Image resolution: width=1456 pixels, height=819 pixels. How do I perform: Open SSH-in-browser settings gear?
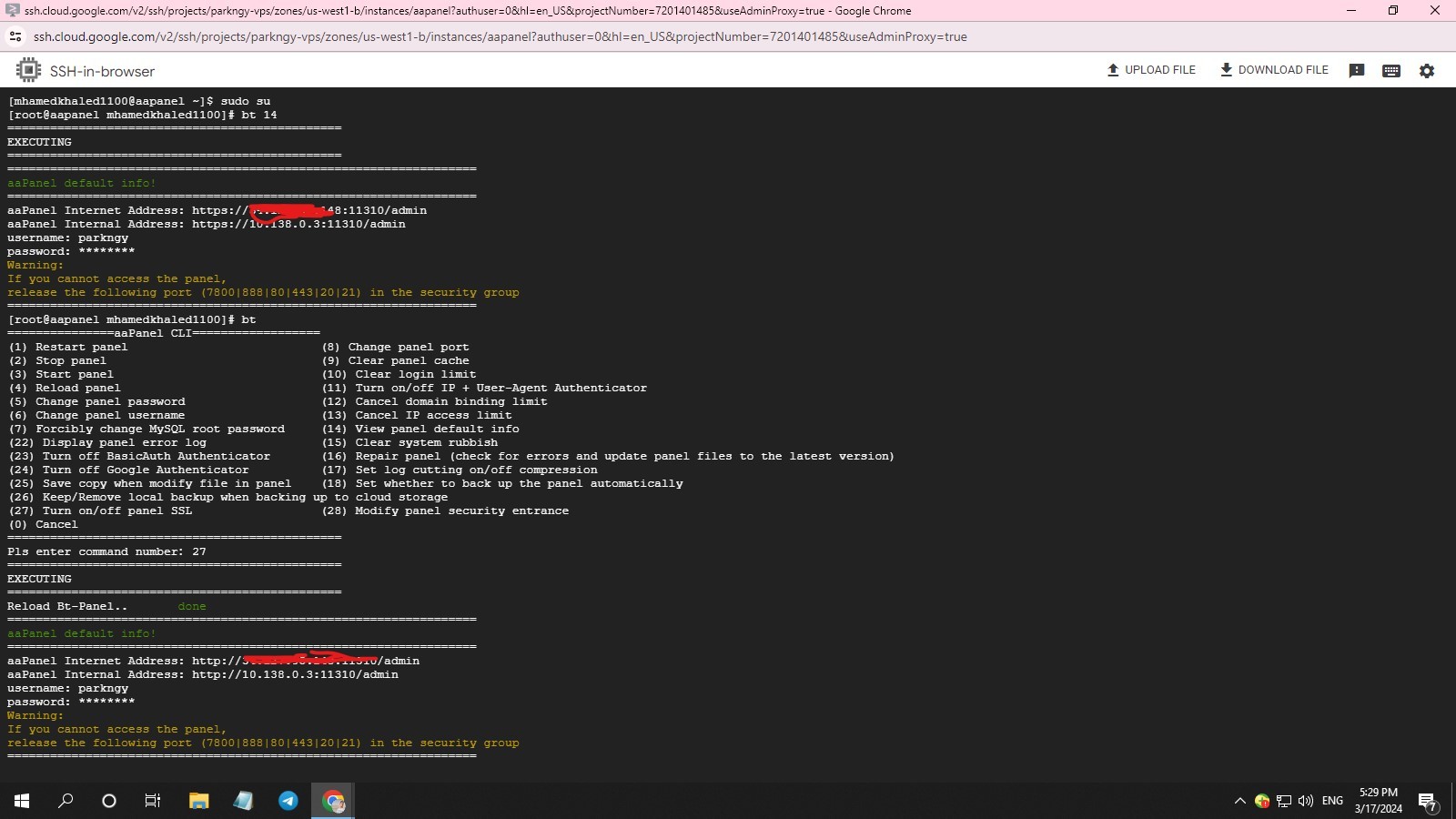click(x=1426, y=71)
